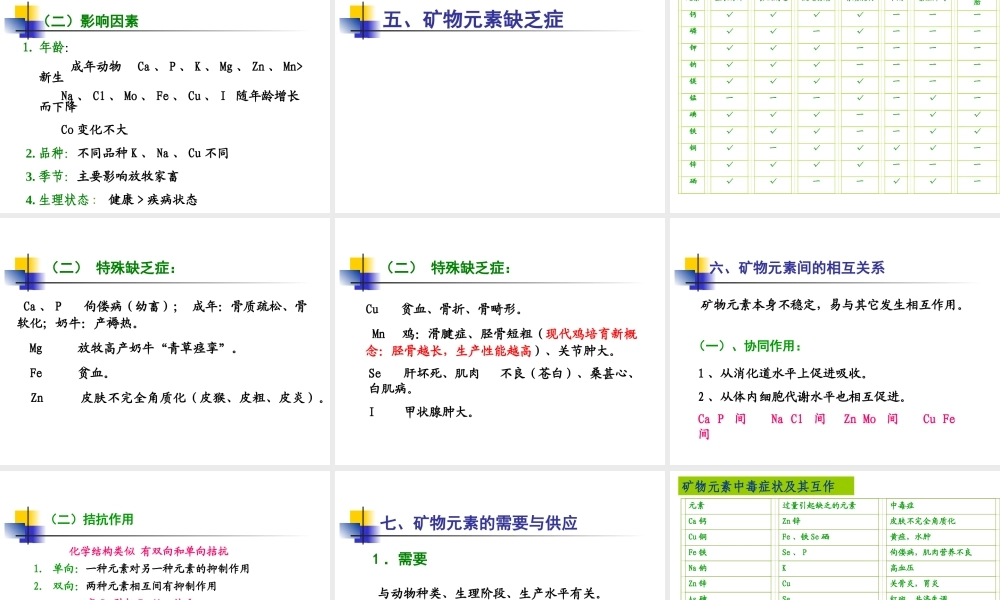Click the checkmark in the 锰 row
This screenshot has width=1000, height=600.
860,98
